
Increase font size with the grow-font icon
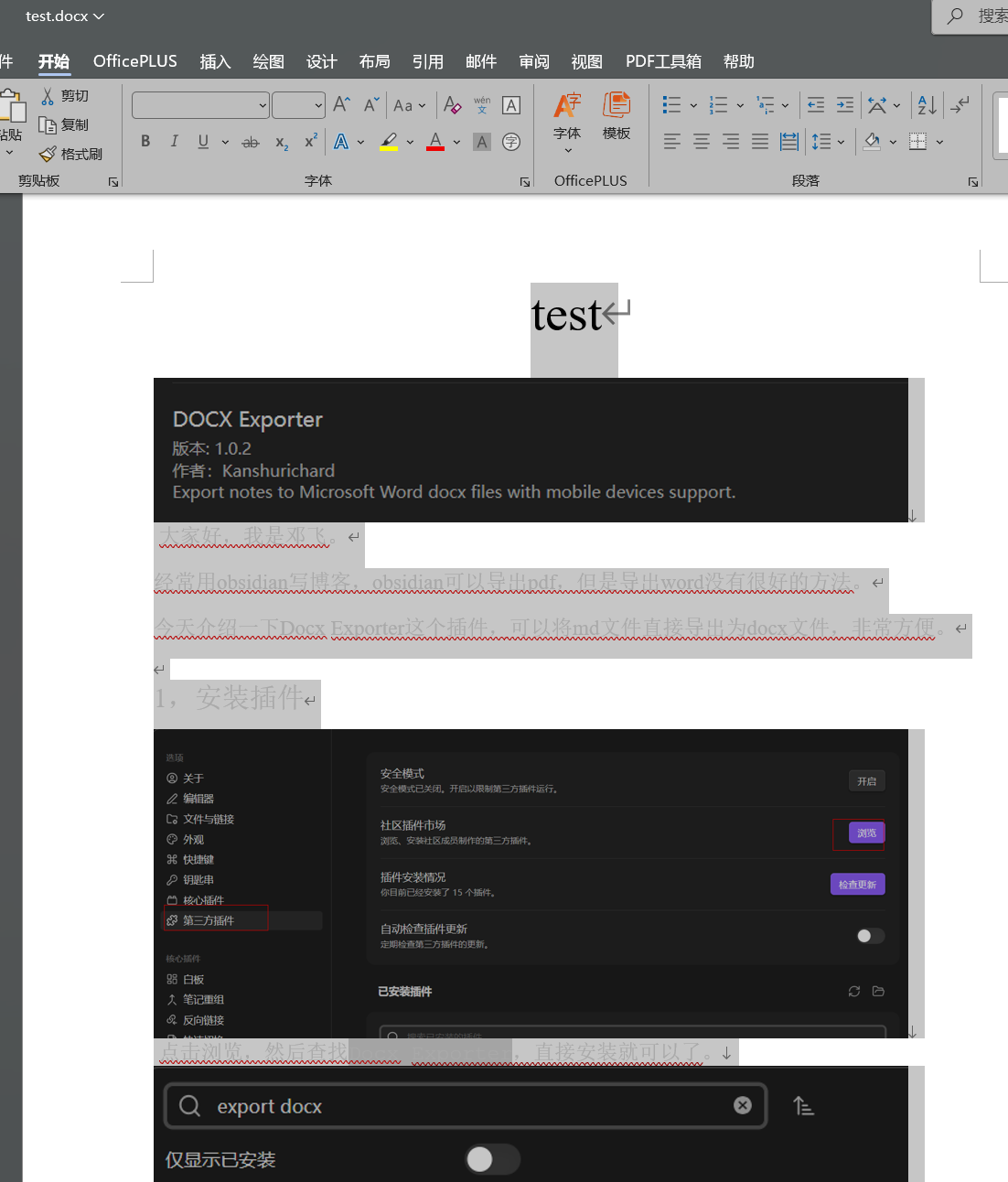[x=341, y=105]
